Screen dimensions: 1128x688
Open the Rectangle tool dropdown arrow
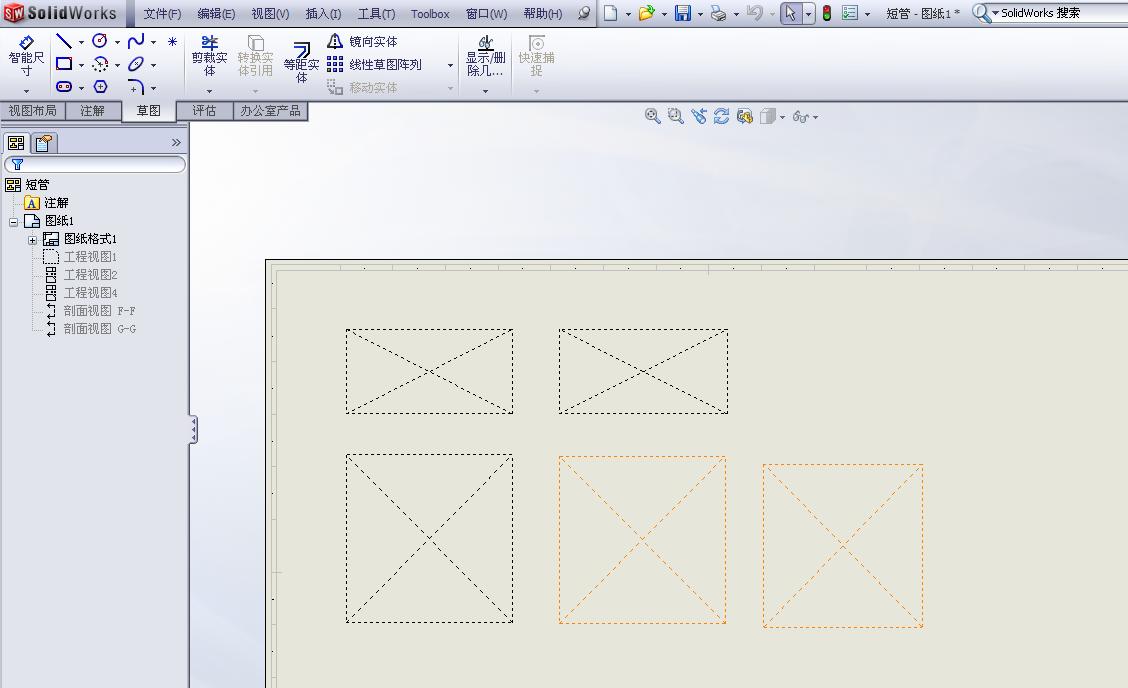(x=81, y=65)
